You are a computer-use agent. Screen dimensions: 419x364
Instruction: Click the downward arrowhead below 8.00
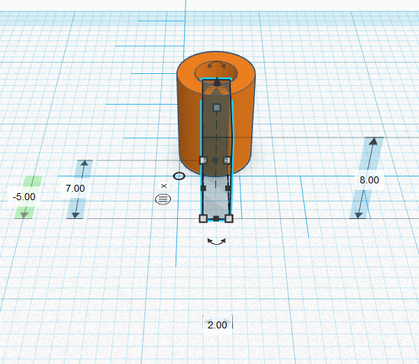[x=359, y=214]
